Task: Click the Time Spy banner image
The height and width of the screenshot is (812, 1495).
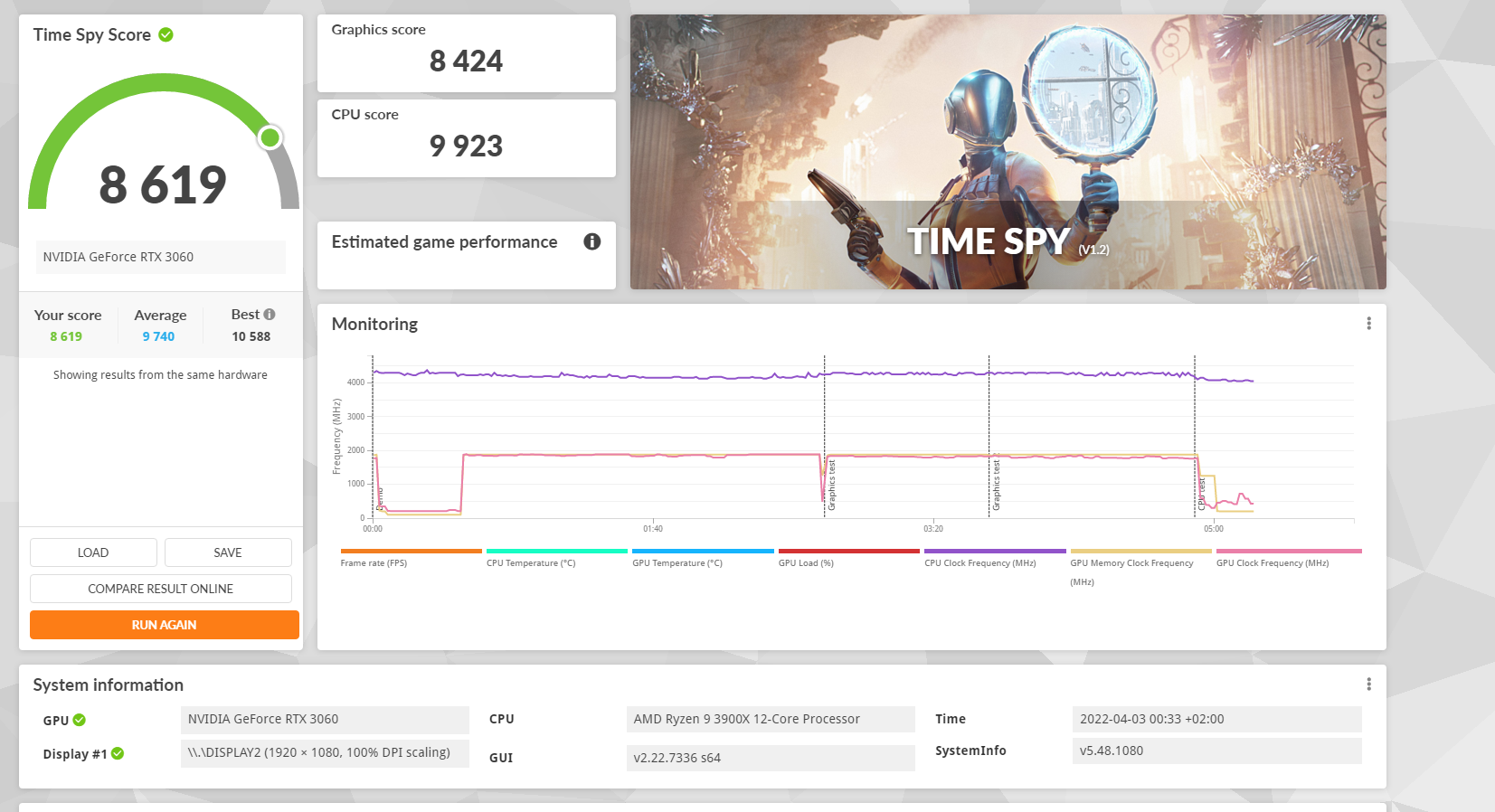Action: click(x=1008, y=152)
